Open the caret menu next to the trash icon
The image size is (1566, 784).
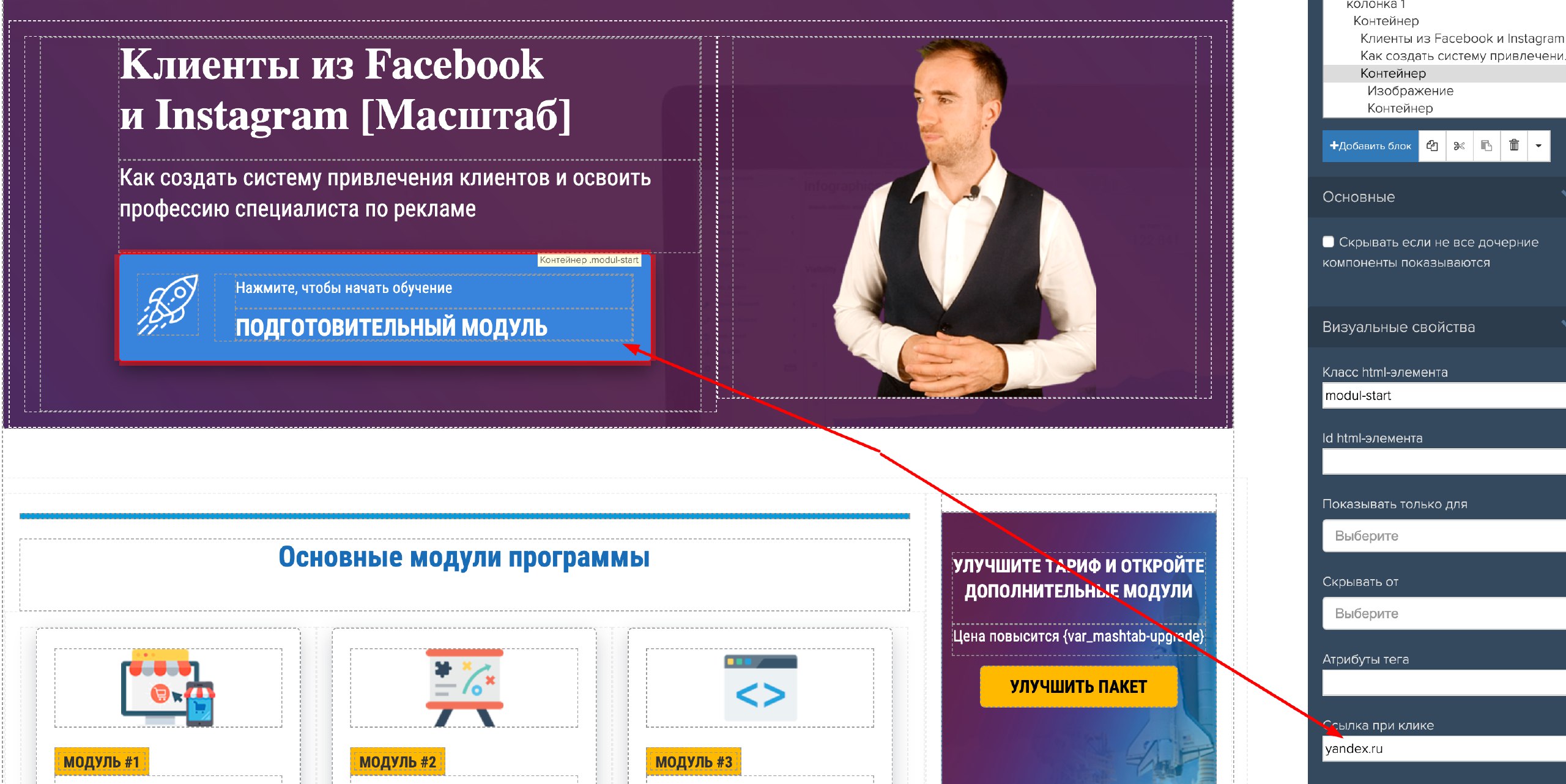click(1538, 146)
